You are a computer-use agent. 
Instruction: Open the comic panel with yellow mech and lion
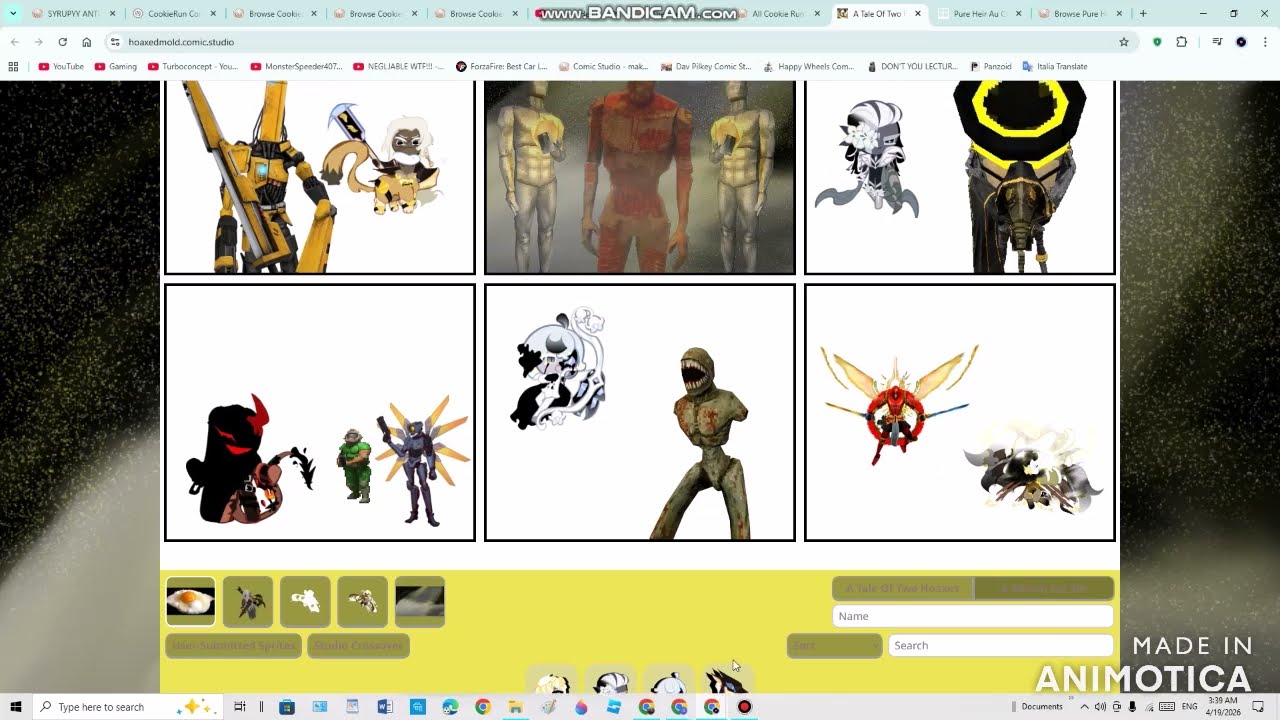[x=320, y=177]
